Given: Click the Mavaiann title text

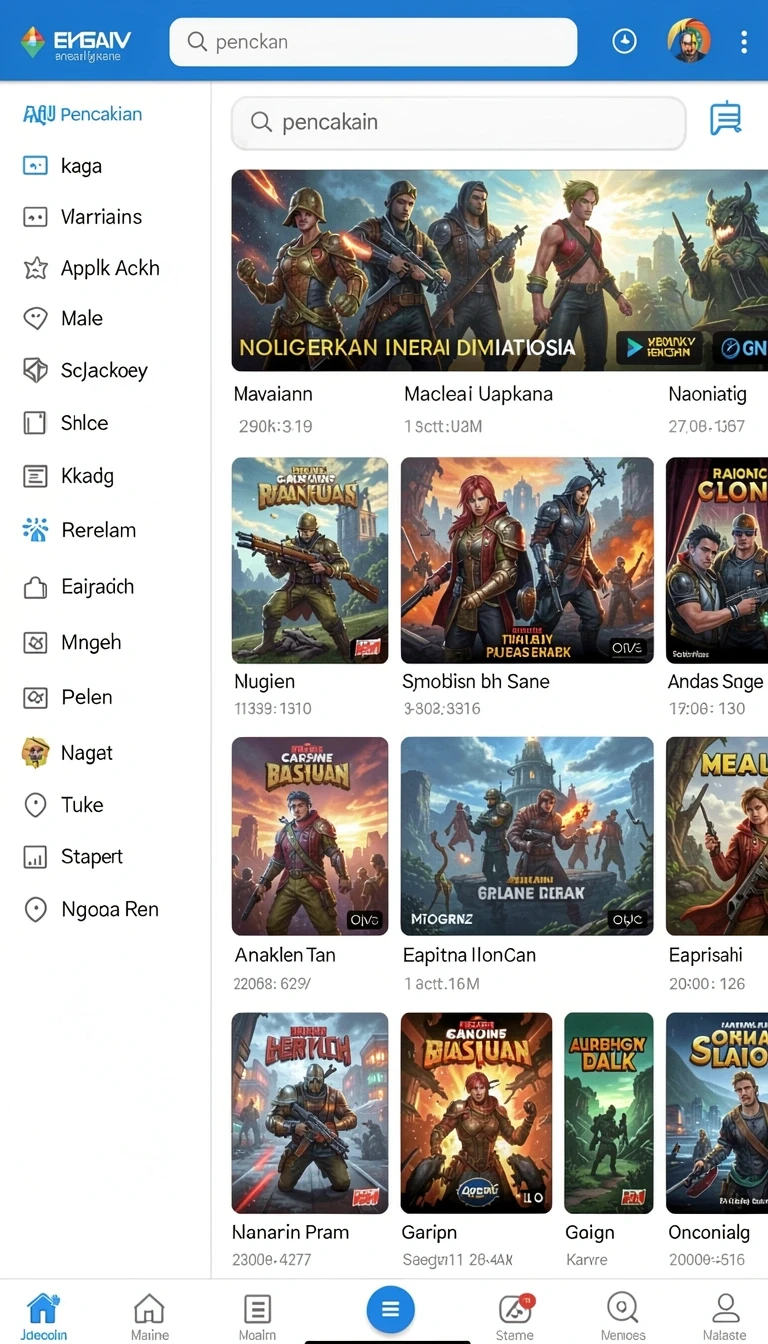Looking at the screenshot, I should [x=273, y=394].
